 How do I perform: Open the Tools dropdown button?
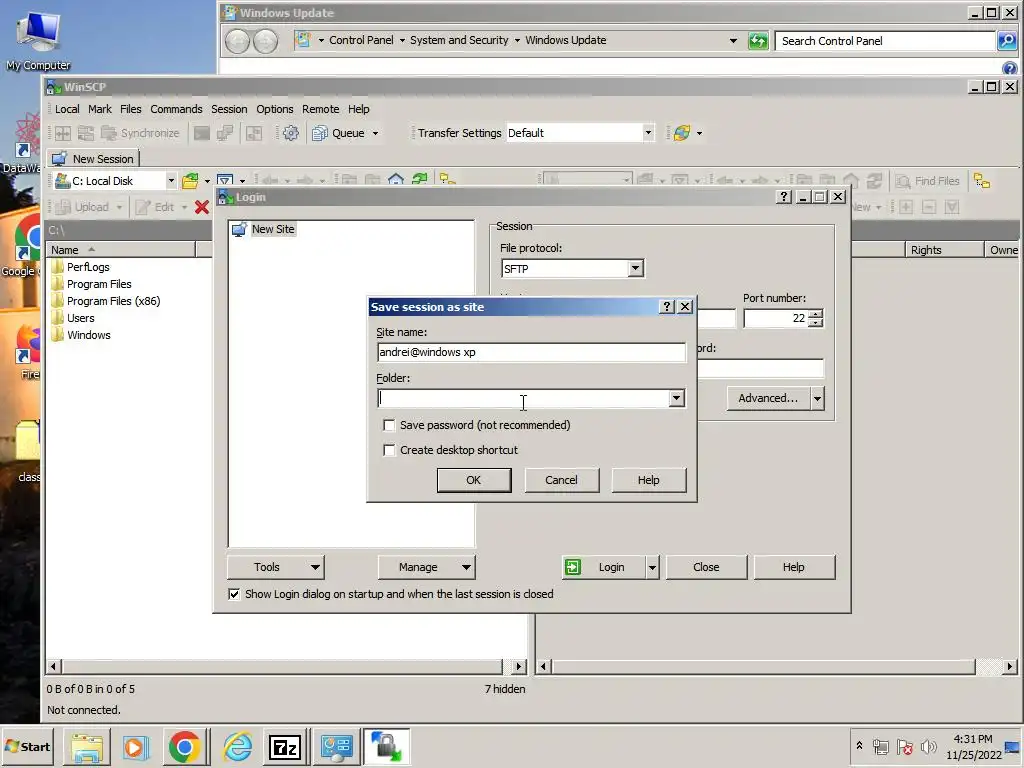point(276,567)
